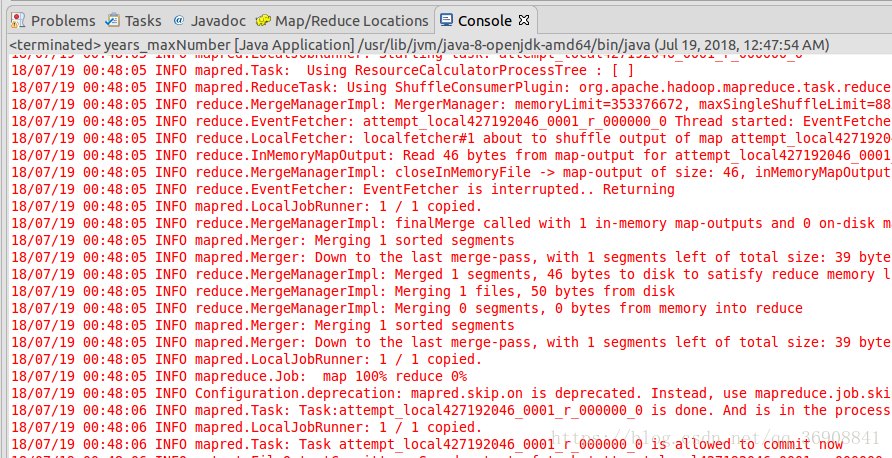Switch to the Problems tab

53,21
